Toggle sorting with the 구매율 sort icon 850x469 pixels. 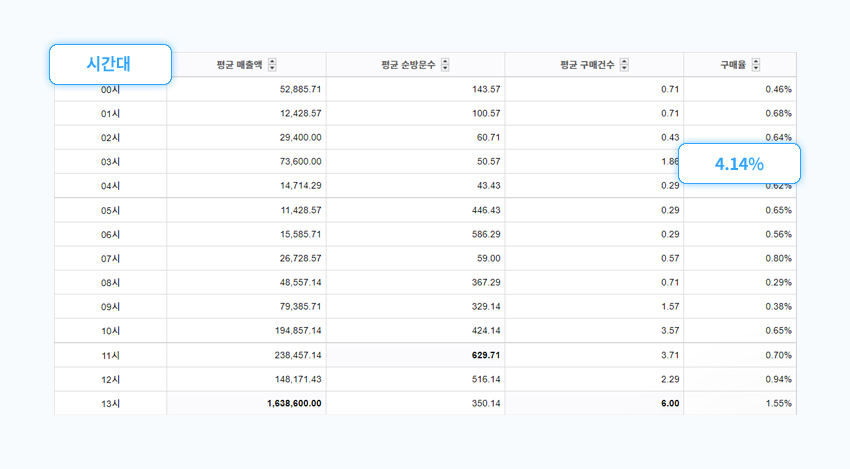756,65
